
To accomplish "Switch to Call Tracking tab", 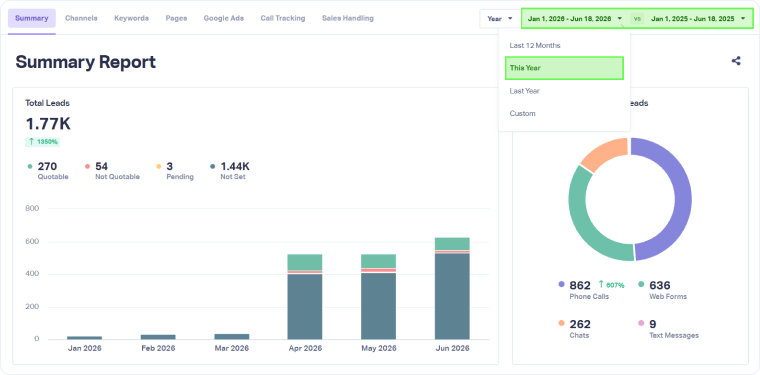I will [x=283, y=18].
